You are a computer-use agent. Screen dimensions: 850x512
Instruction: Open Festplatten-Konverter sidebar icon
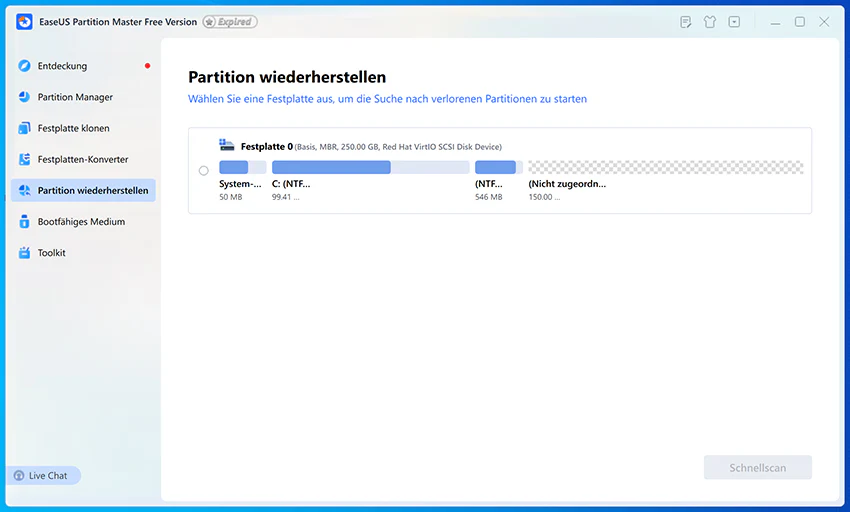tap(24, 159)
